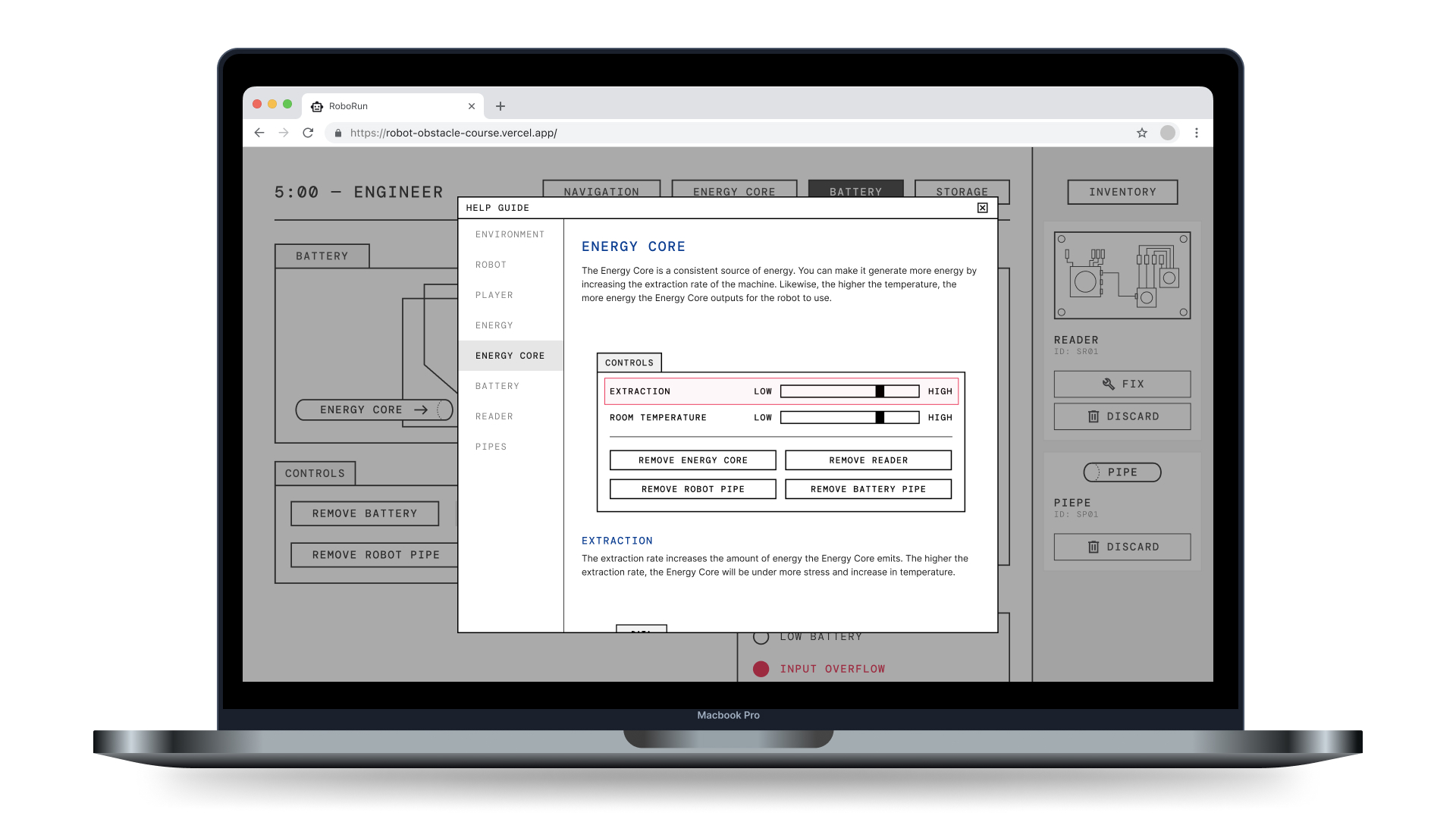Open the Battery help section
The image size is (1456, 819).
497,386
